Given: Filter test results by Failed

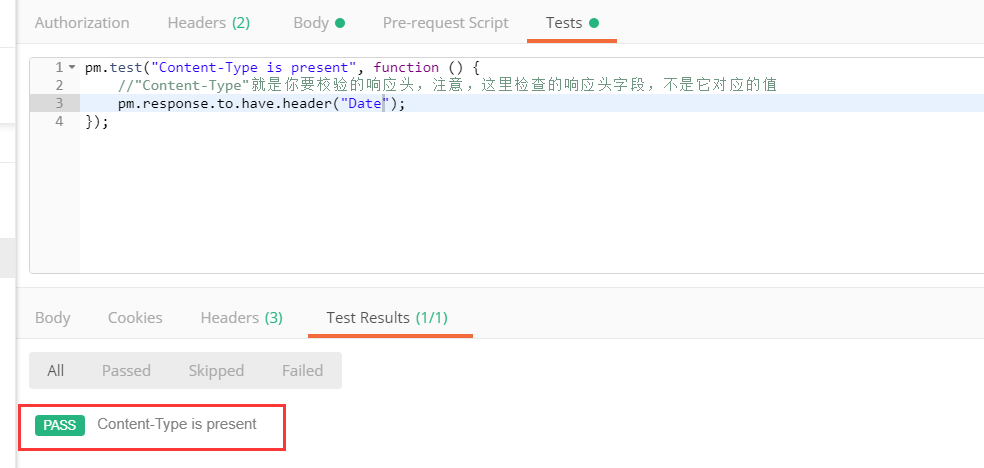Looking at the screenshot, I should point(302,370).
